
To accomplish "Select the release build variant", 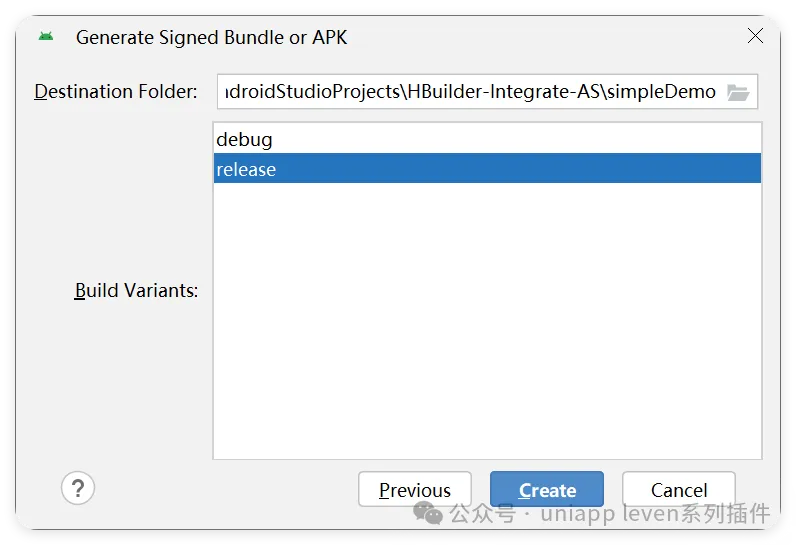I will (x=487, y=168).
